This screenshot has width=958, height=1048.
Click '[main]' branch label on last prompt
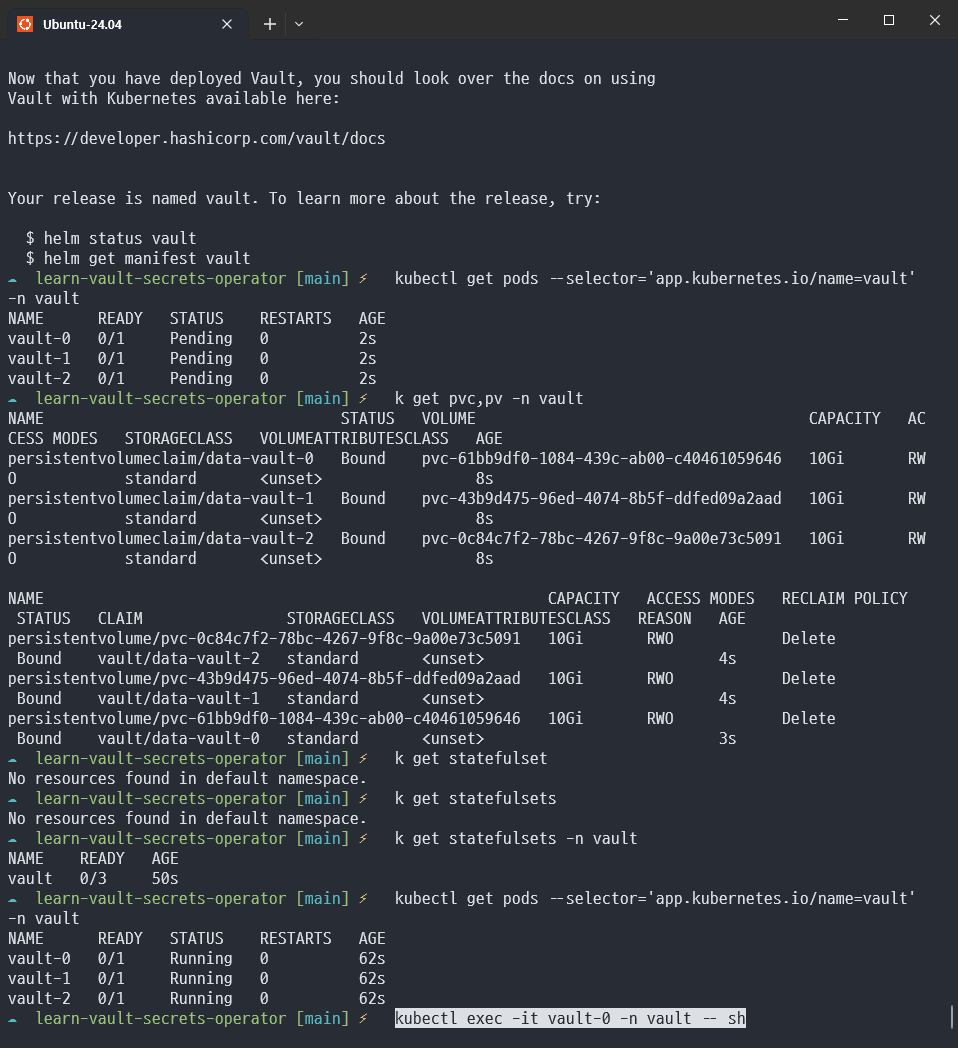[322, 1018]
